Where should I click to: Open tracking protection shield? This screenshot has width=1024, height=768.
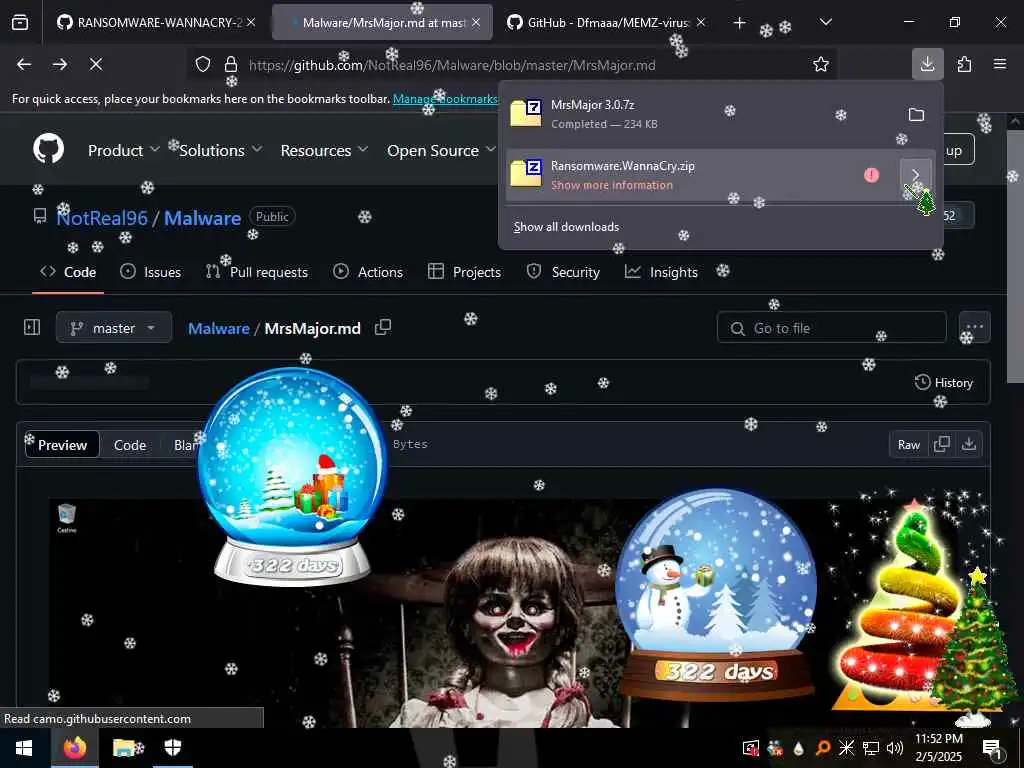[203, 64]
